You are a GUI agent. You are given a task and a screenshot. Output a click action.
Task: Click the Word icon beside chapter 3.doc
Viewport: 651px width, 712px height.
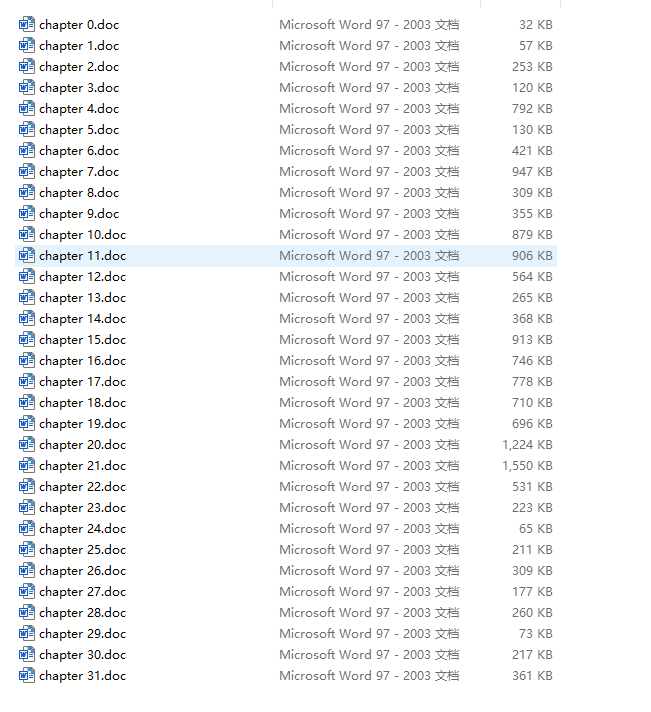[27, 88]
